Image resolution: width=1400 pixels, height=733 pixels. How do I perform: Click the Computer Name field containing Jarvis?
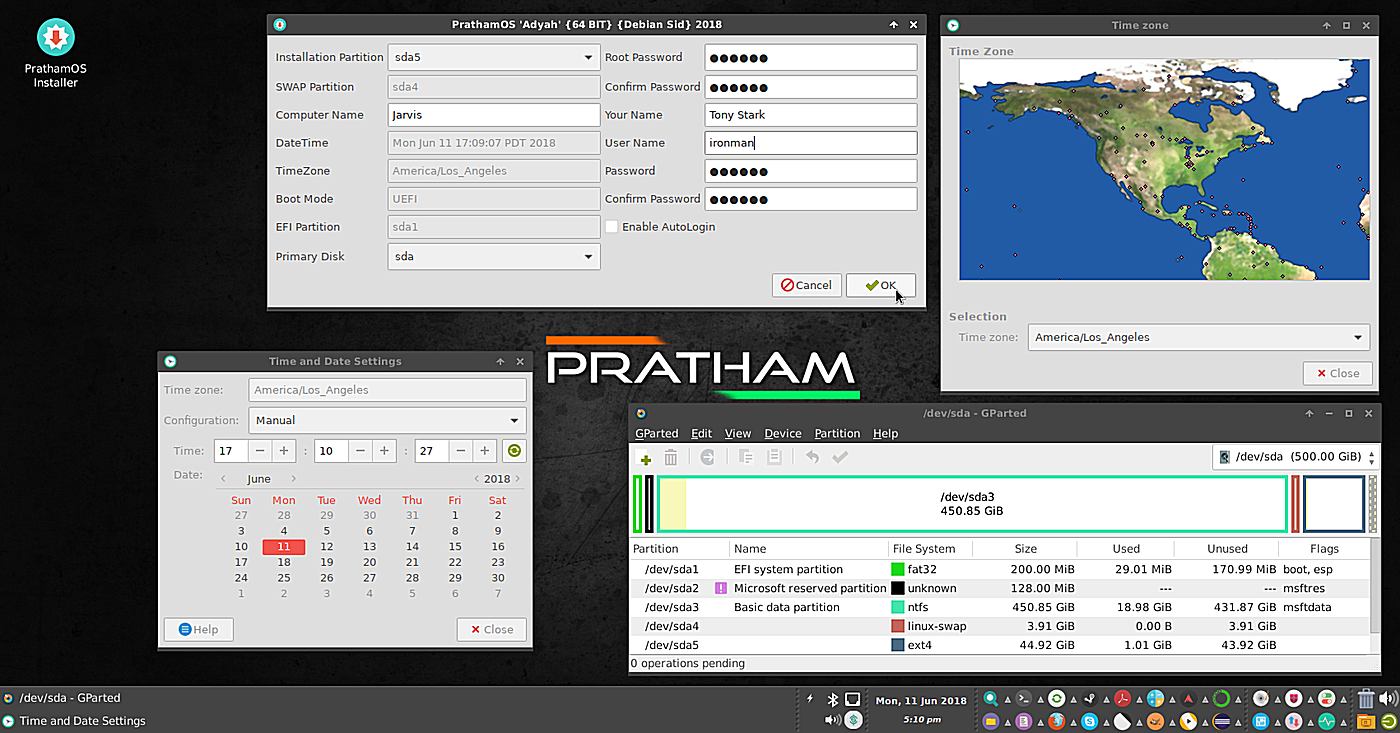[493, 115]
